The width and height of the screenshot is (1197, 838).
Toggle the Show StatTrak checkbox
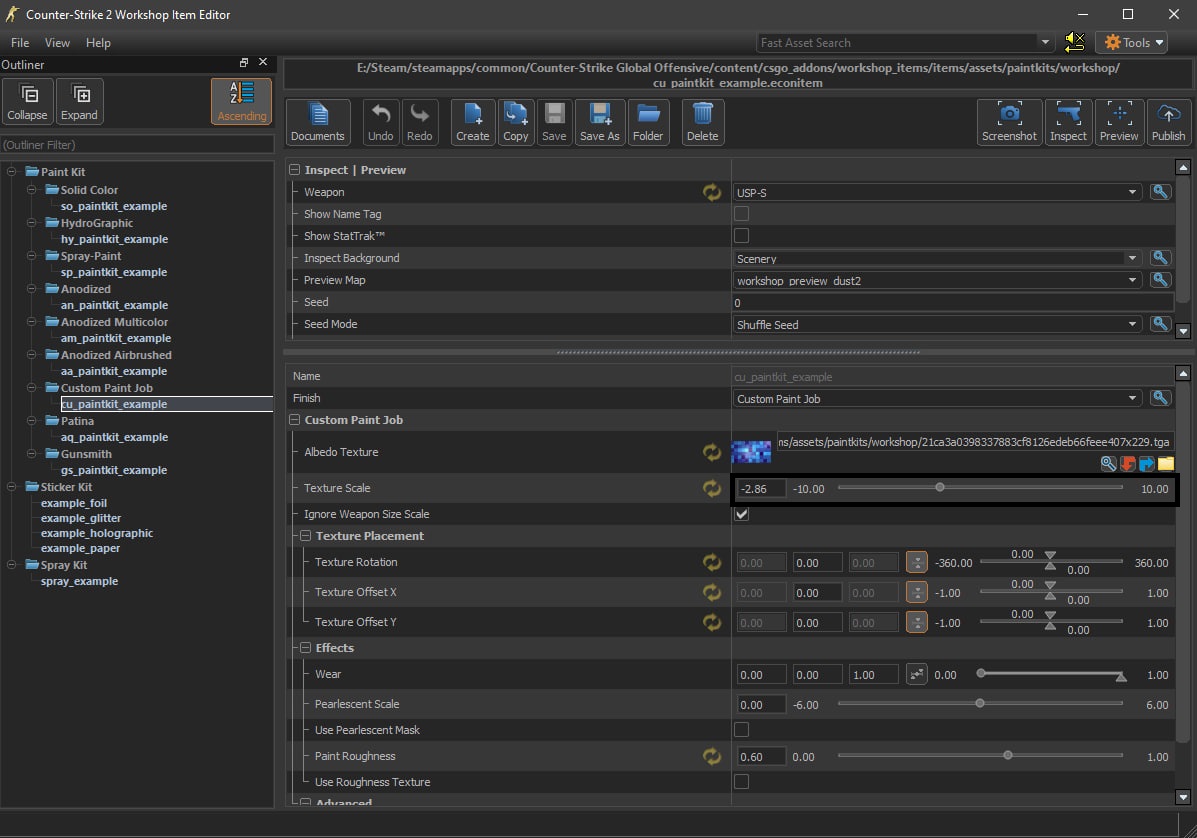741,236
